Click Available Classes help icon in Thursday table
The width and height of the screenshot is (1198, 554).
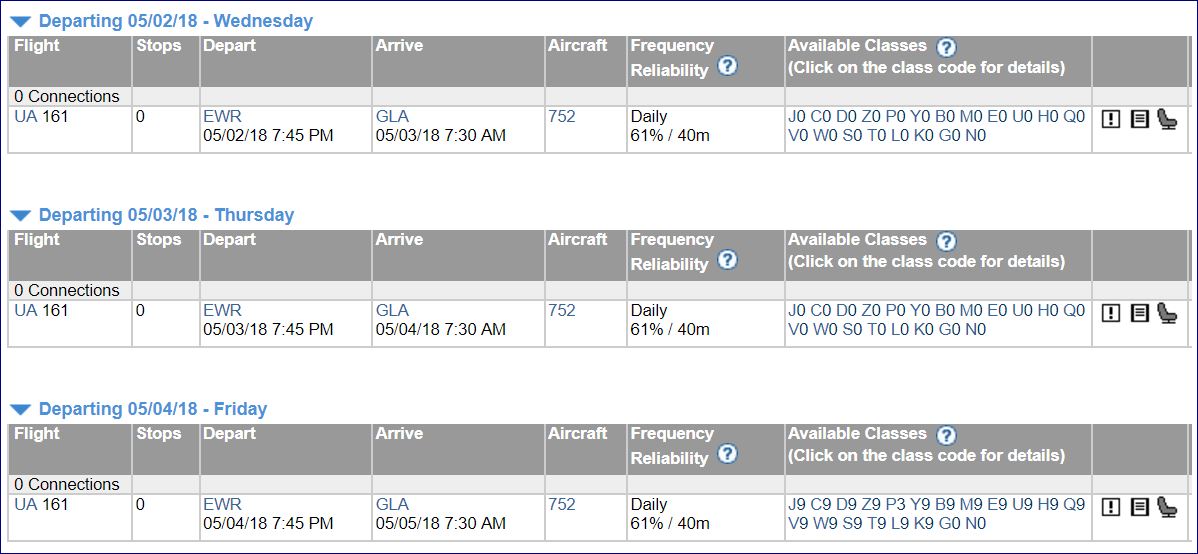click(x=946, y=242)
